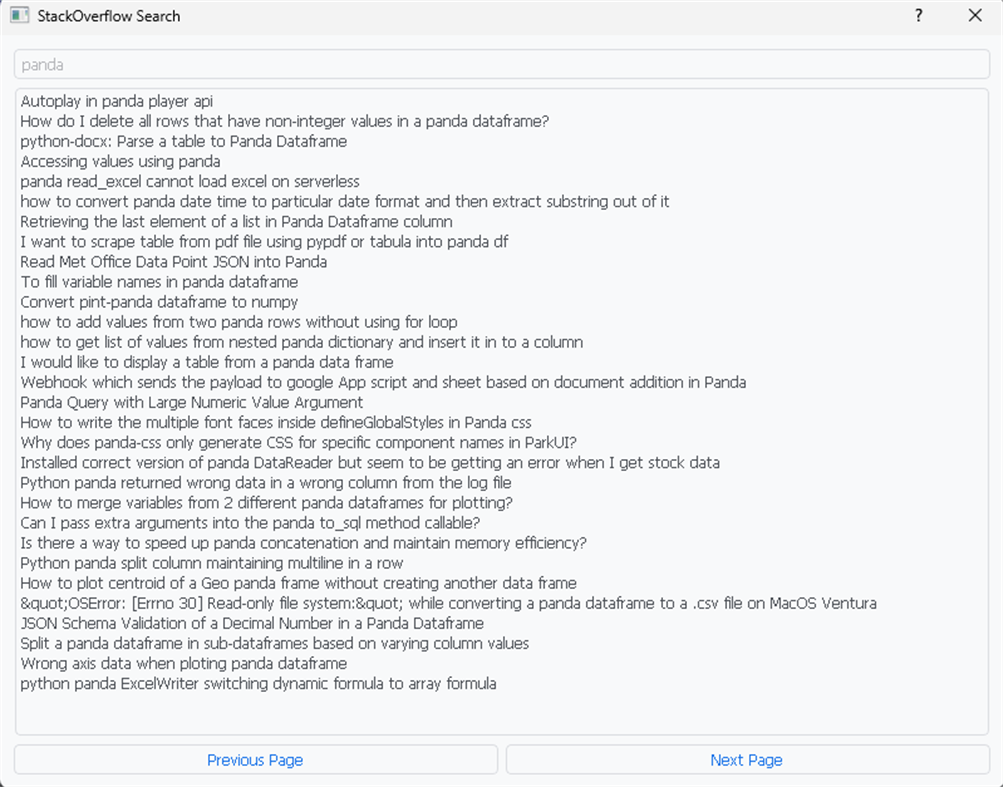This screenshot has height=787, width=1003.
Task: Pick 'Read Met Office Data Point JSON into Panda'
Action: tap(173, 262)
